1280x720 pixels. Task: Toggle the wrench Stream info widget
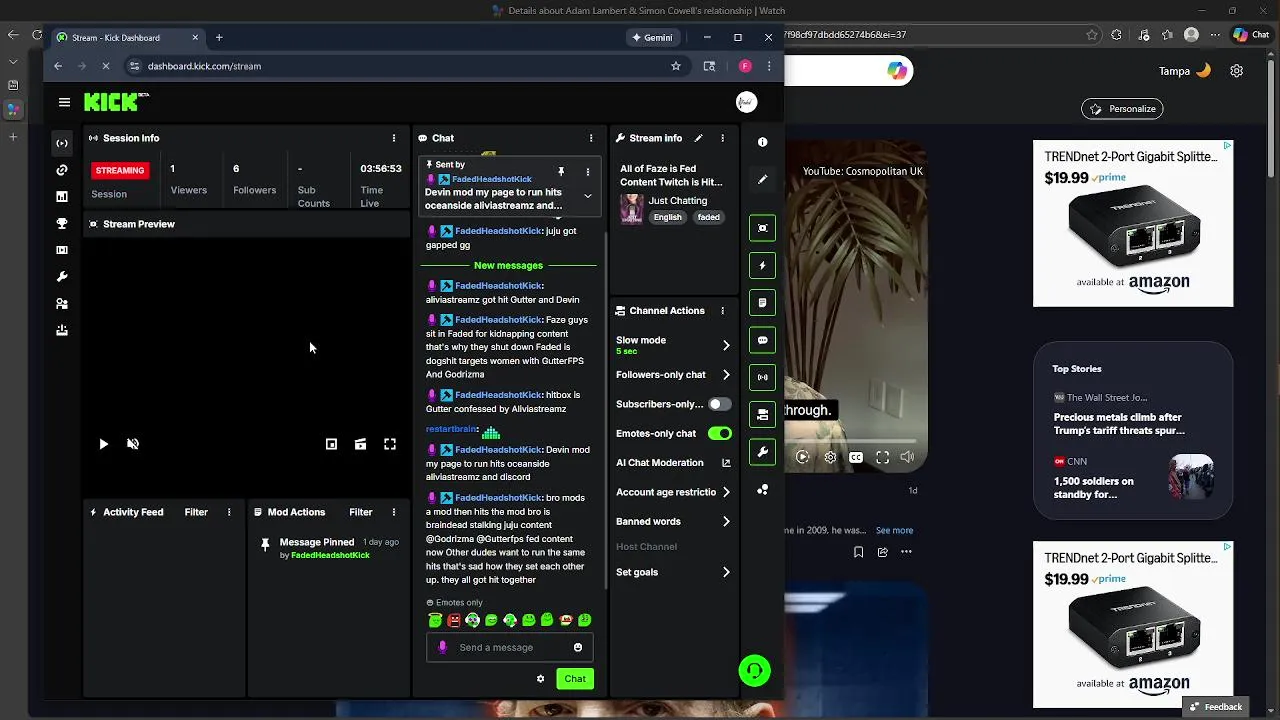tap(762, 452)
